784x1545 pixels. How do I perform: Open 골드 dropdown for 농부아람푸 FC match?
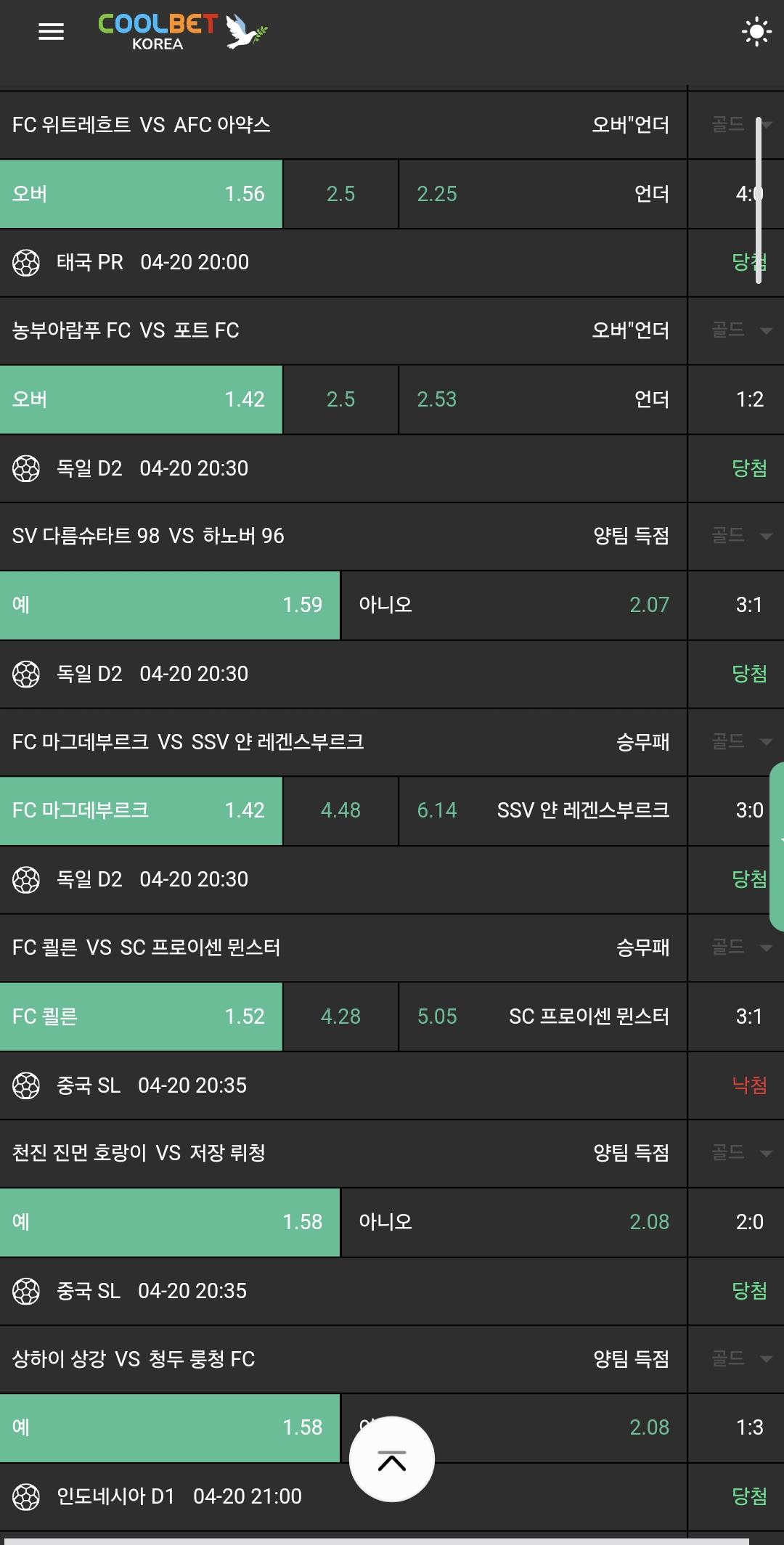740,330
